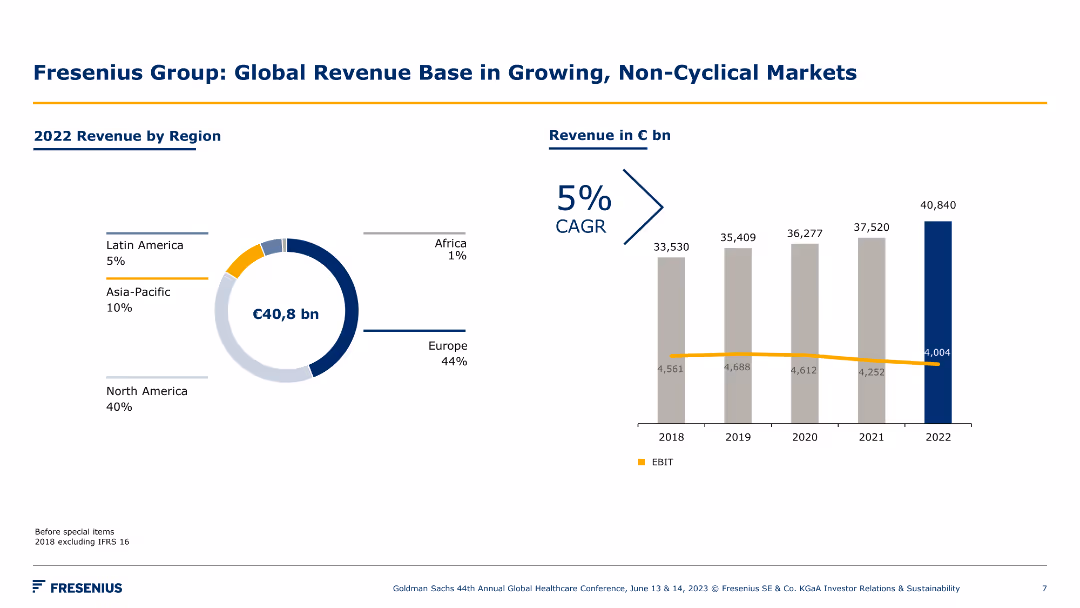The width and height of the screenshot is (1080, 608).
Task: Click the '33,530' revenue value
Action: coord(671,247)
